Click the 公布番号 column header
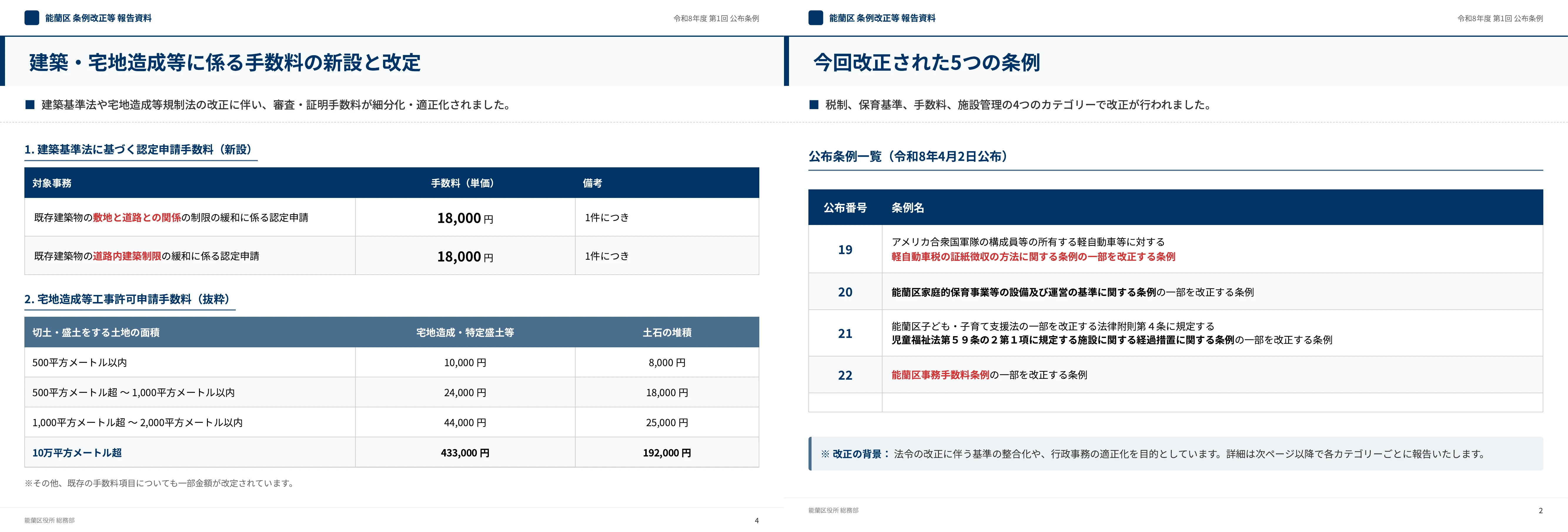This screenshot has height=532, width=1568. click(845, 208)
